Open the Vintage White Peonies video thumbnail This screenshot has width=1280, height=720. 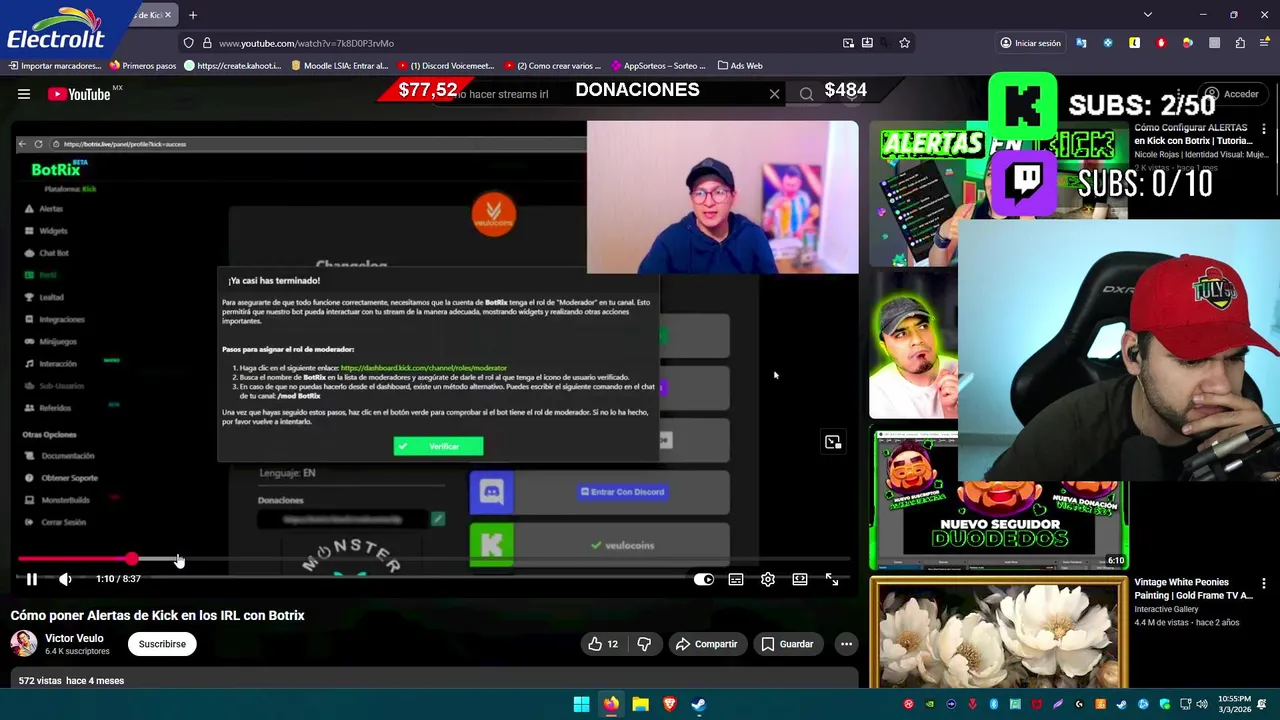[x=998, y=632]
